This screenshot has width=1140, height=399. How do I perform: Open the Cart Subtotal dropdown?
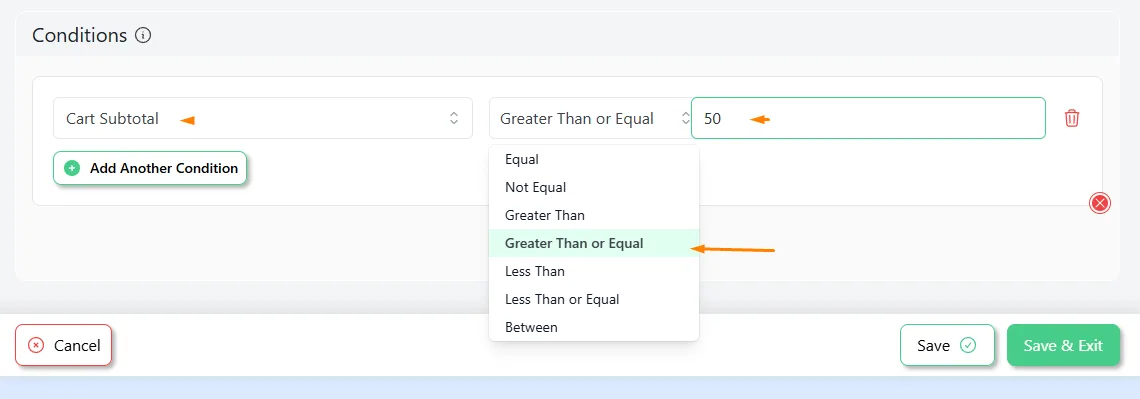[x=262, y=118]
